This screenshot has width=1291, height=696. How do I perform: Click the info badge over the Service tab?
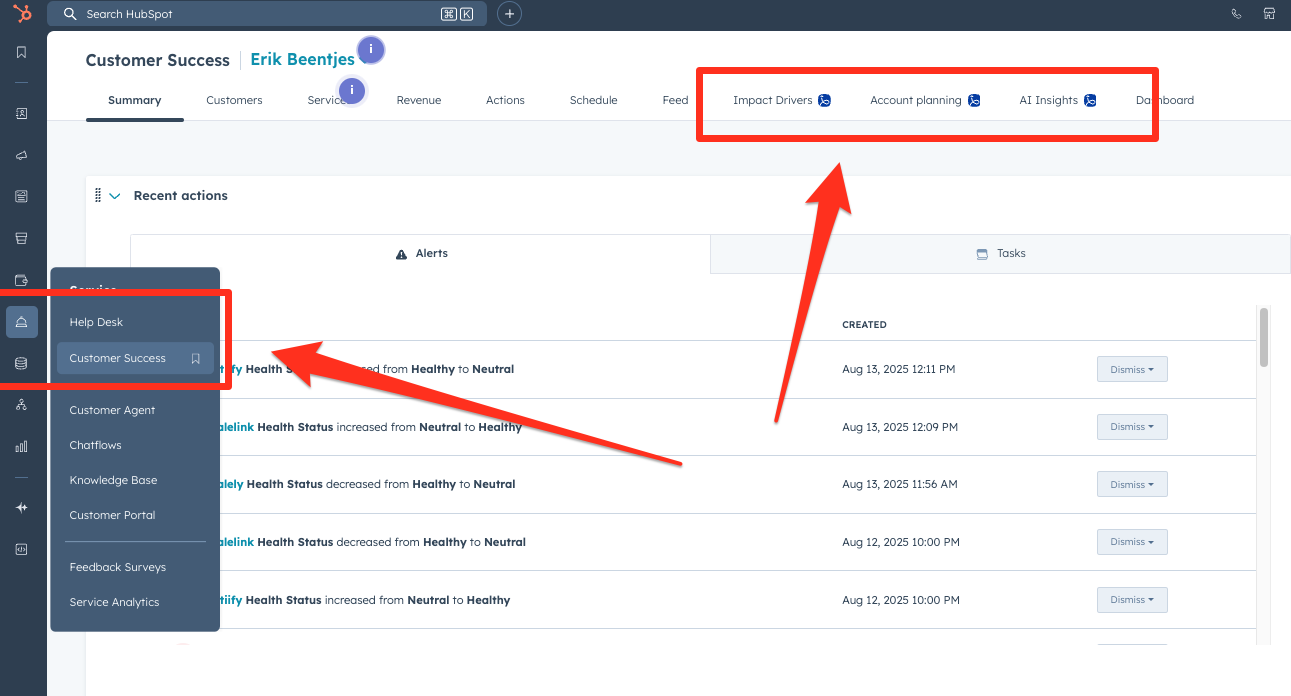(x=352, y=91)
